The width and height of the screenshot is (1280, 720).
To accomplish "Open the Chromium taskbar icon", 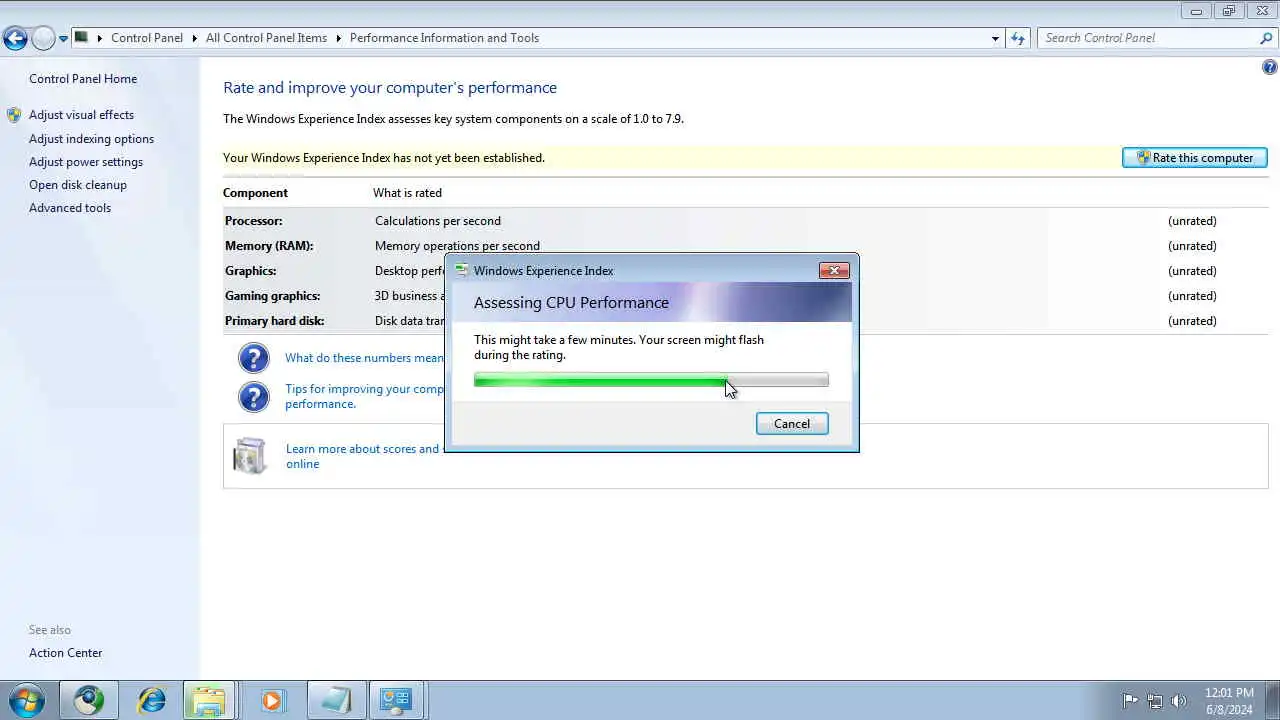I will 89,700.
